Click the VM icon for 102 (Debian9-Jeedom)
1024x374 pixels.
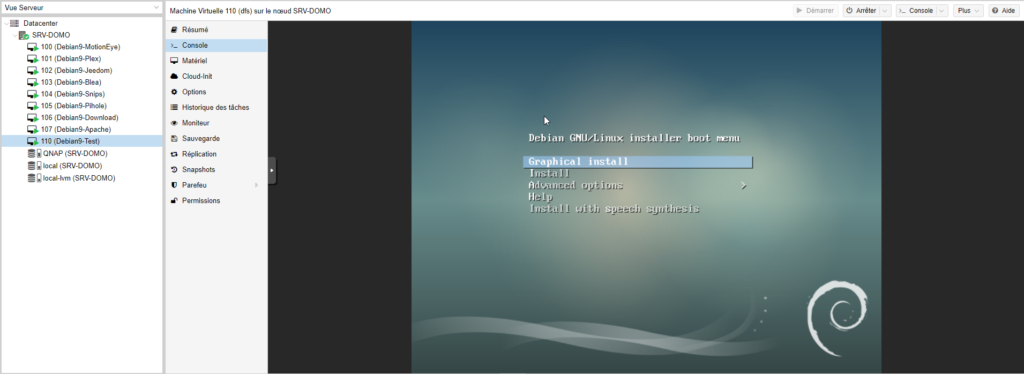pyautogui.click(x=32, y=70)
